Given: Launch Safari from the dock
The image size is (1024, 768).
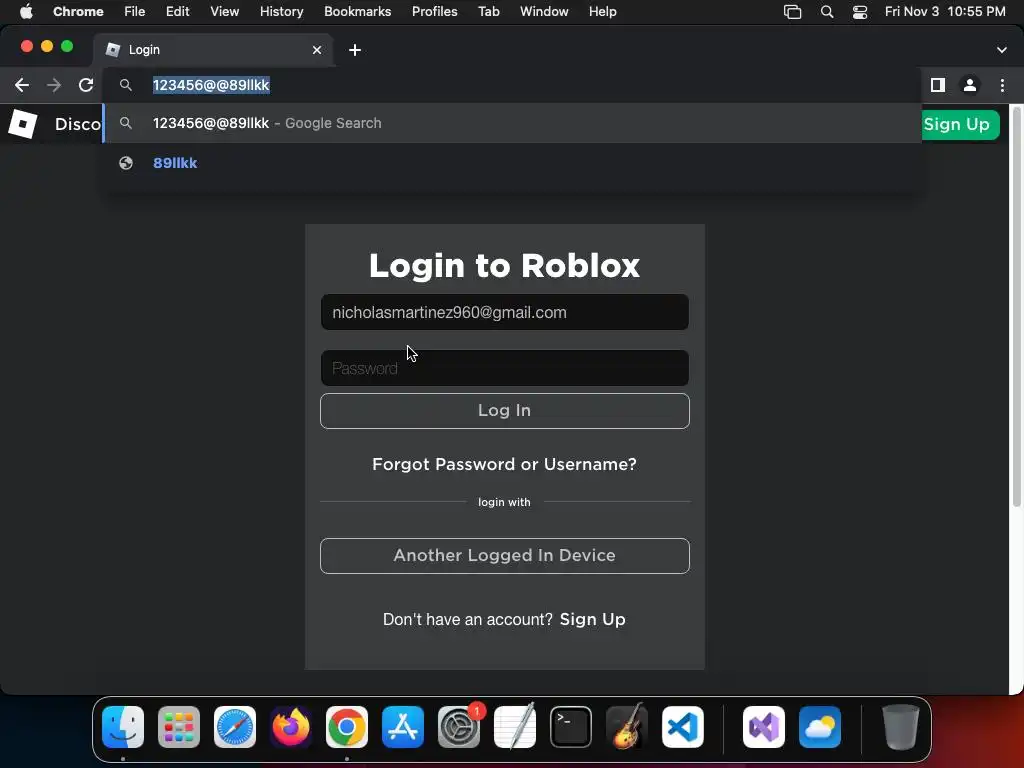Looking at the screenshot, I should click(235, 727).
